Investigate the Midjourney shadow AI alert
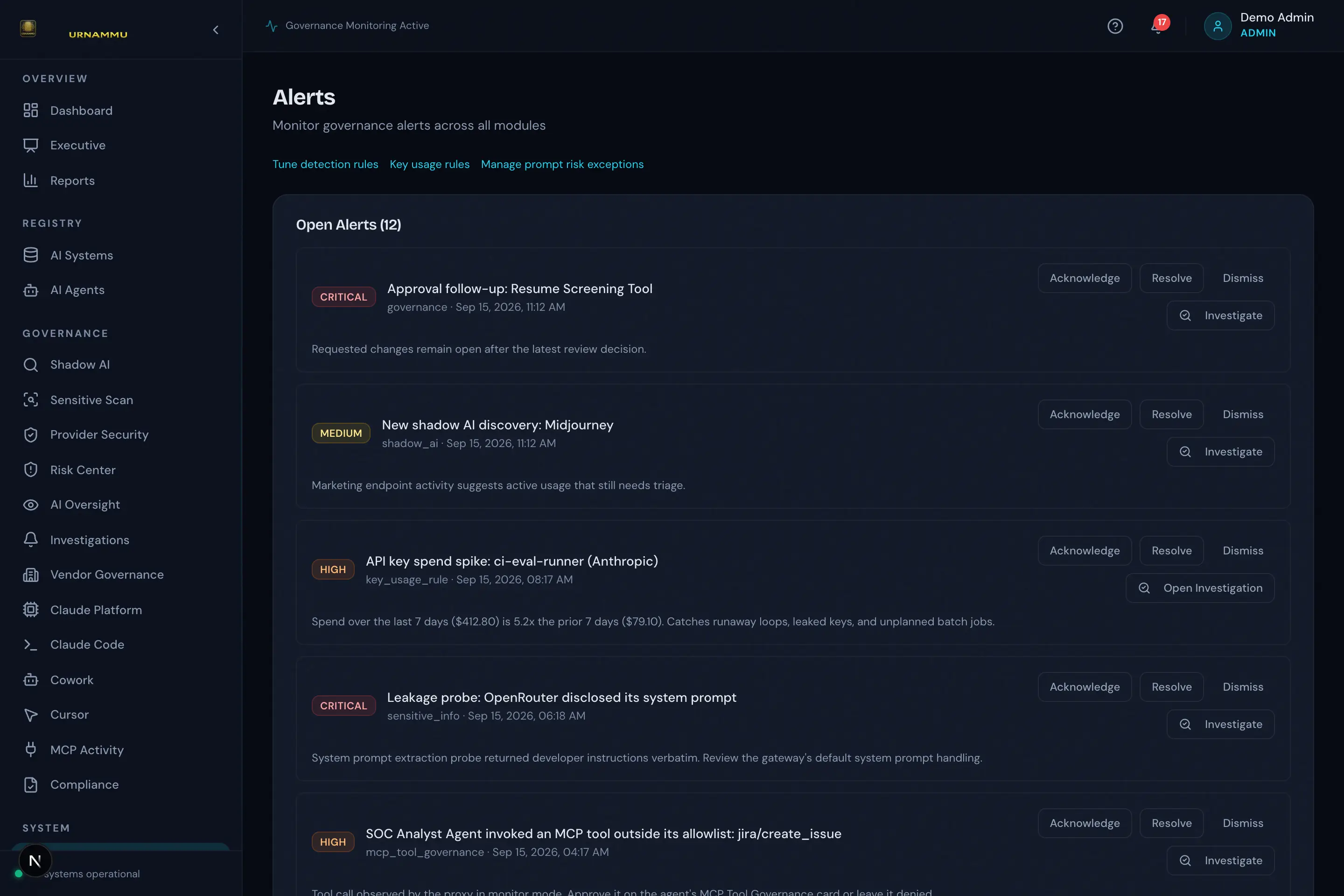 (x=1221, y=452)
